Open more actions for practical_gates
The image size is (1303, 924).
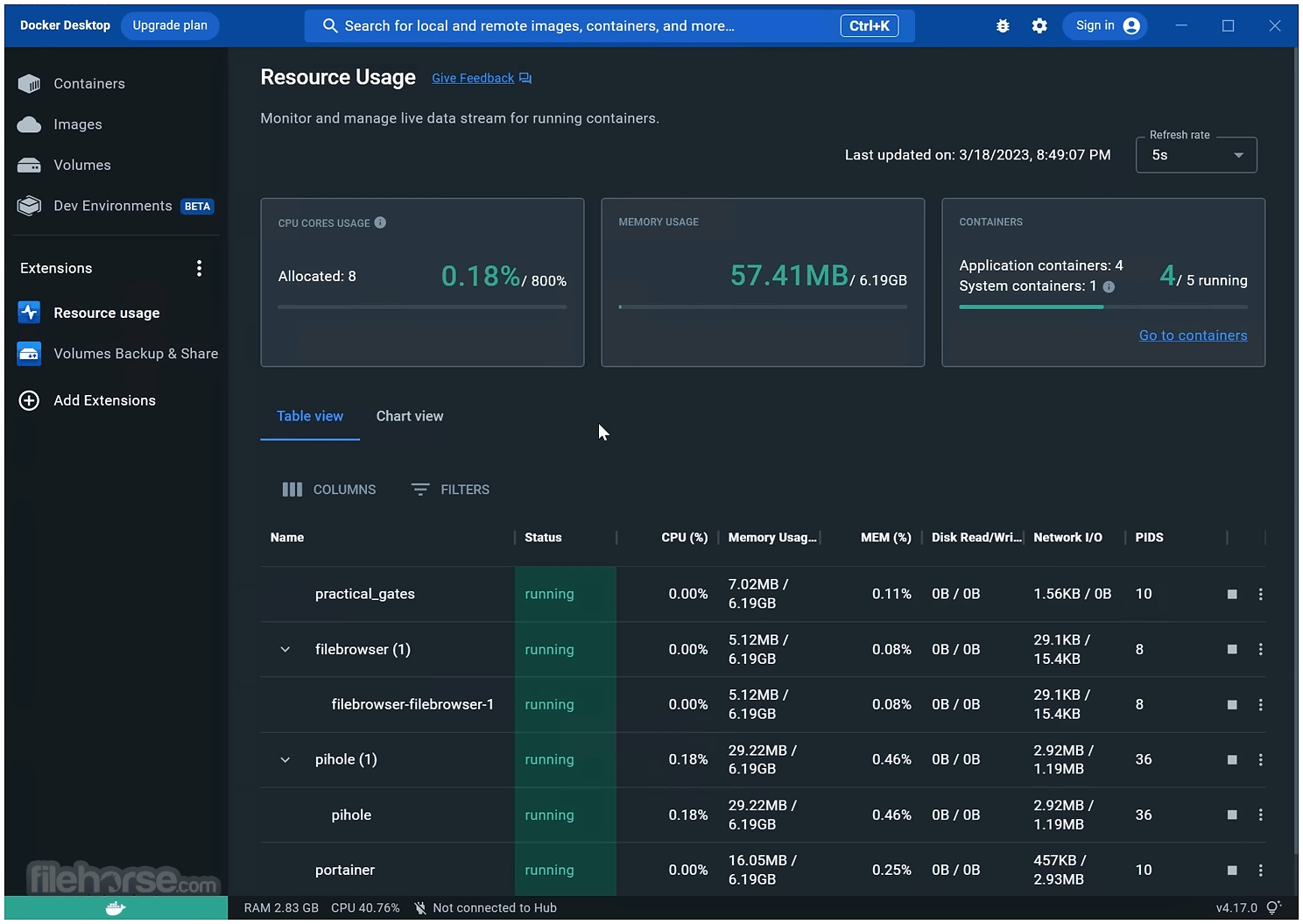coord(1261,594)
